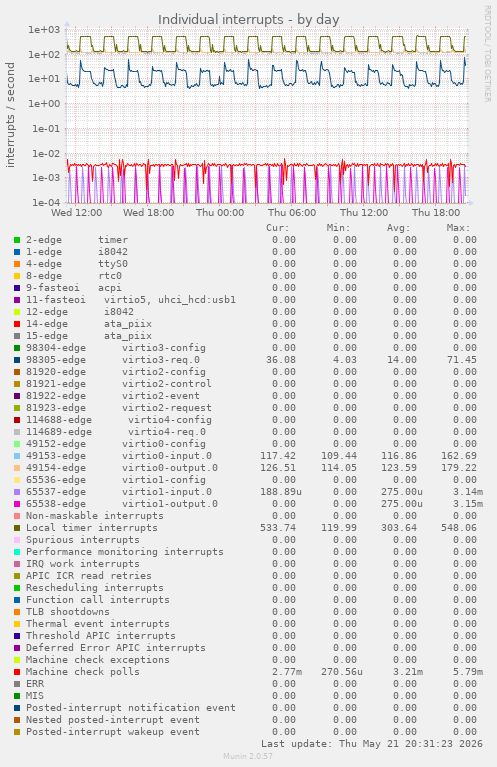497x767 pixels.
Task: Click the purple swatch for virtio1-input.0
Action: [x=17, y=492]
